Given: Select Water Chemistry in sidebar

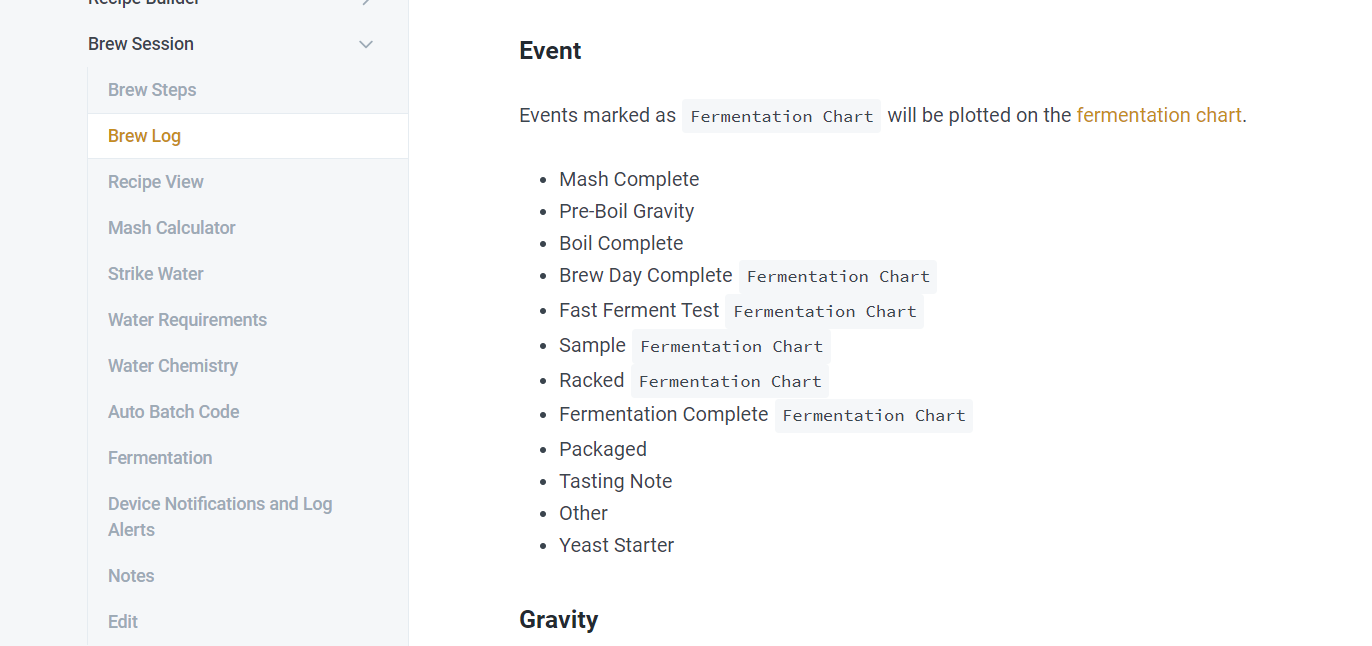Looking at the screenshot, I should (173, 366).
